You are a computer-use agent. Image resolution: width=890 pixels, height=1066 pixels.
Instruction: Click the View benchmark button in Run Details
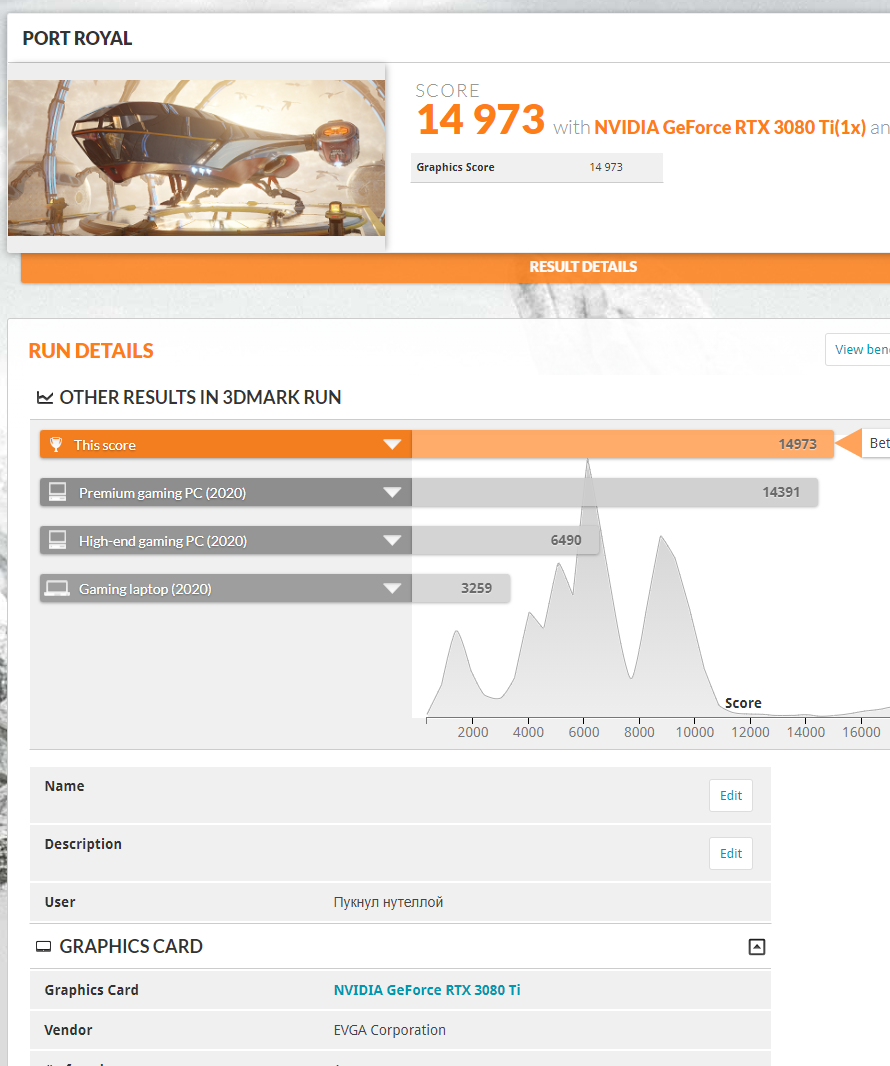coord(858,349)
